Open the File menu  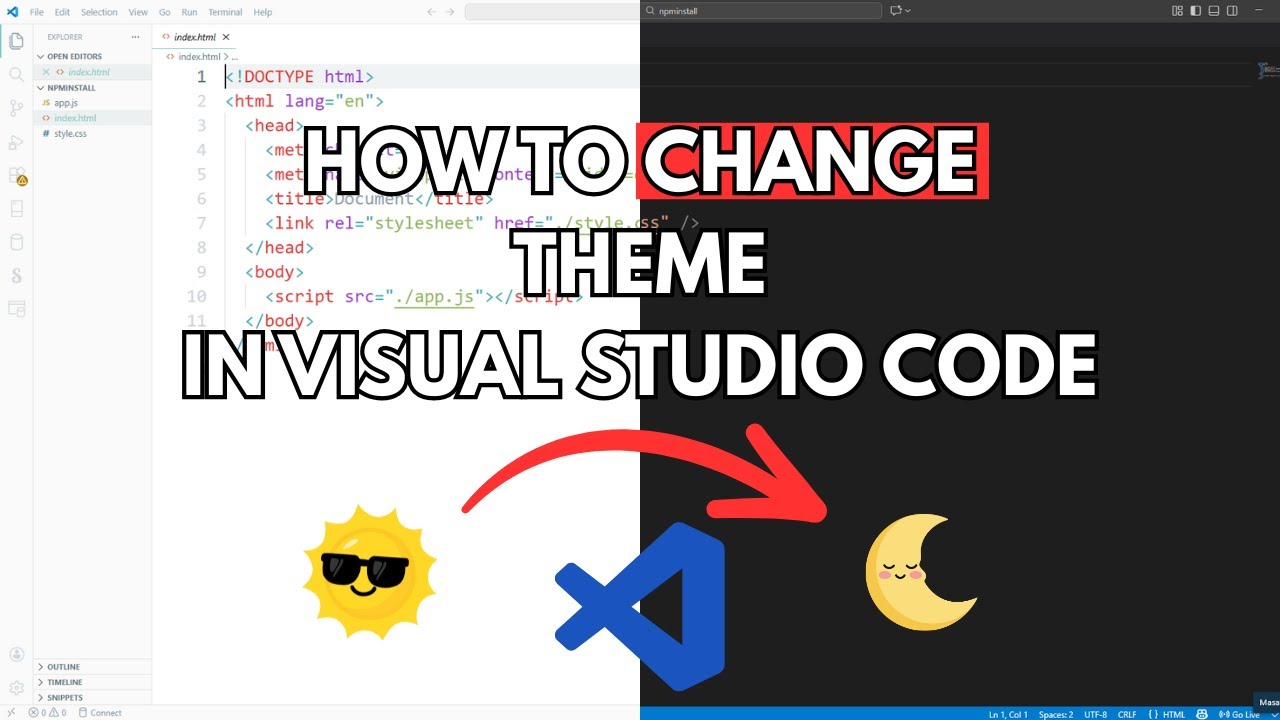(x=37, y=12)
